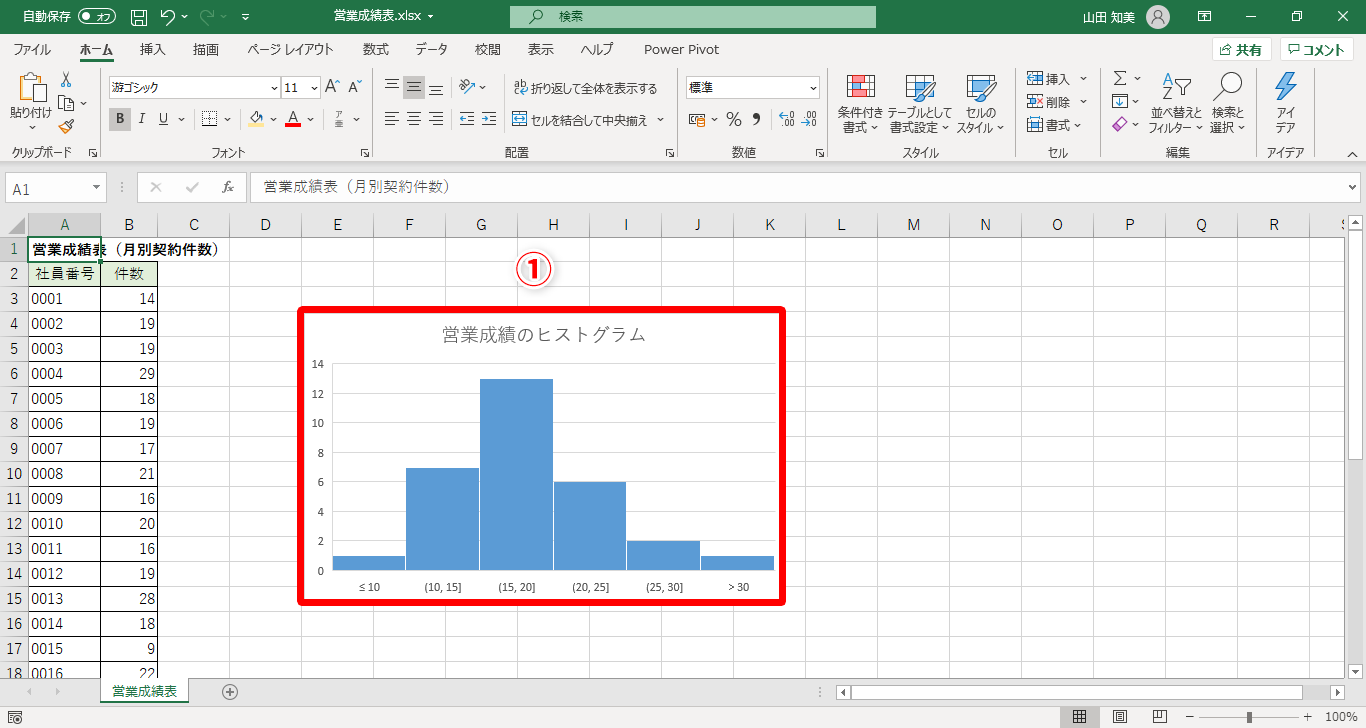Open the Power Pivot ribbon tab
The height and width of the screenshot is (728, 1366).
[x=681, y=50]
